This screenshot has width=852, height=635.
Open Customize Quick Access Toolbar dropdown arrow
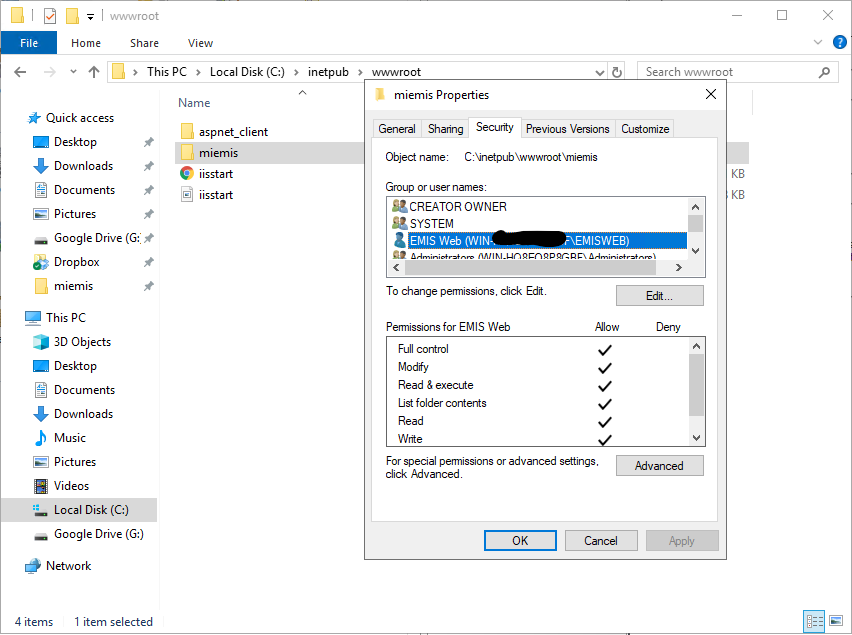90,17
